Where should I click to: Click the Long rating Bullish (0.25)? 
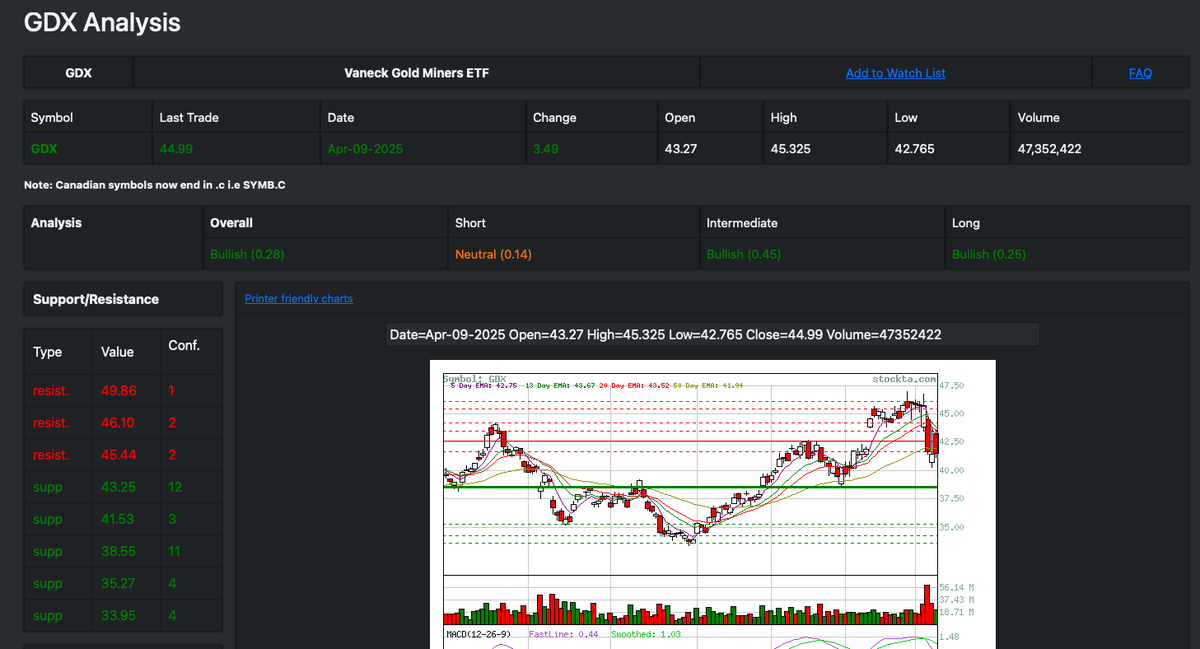tap(989, 255)
